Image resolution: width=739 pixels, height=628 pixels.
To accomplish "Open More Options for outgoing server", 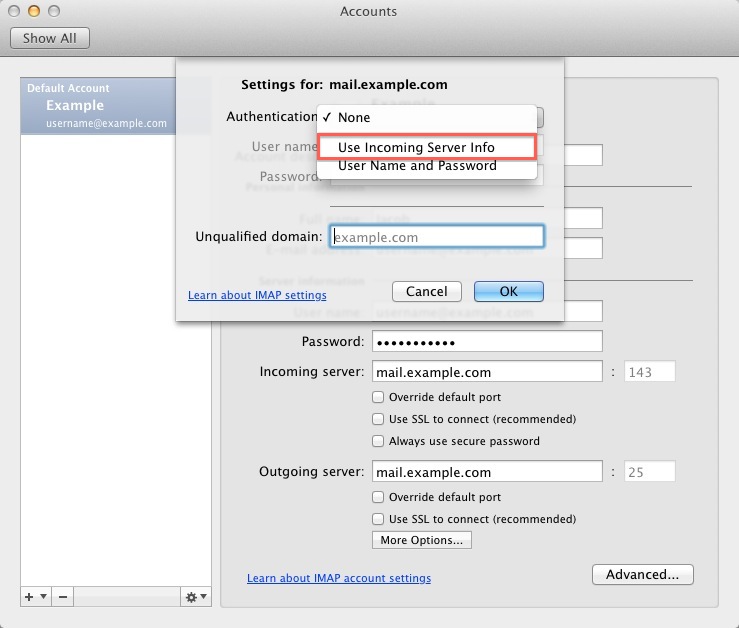I will point(421,540).
